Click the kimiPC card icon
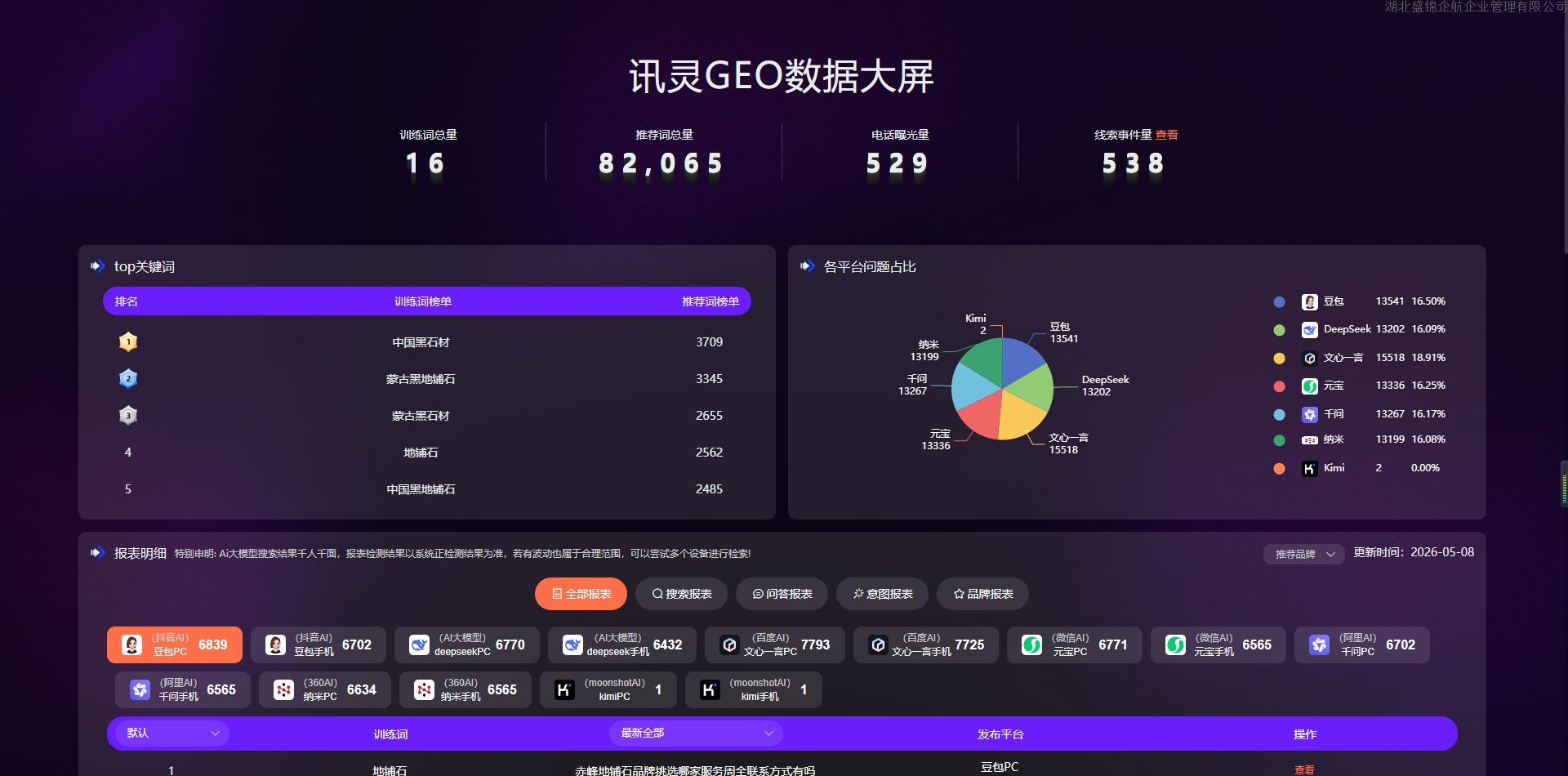The height and width of the screenshot is (776, 1568). [565, 689]
